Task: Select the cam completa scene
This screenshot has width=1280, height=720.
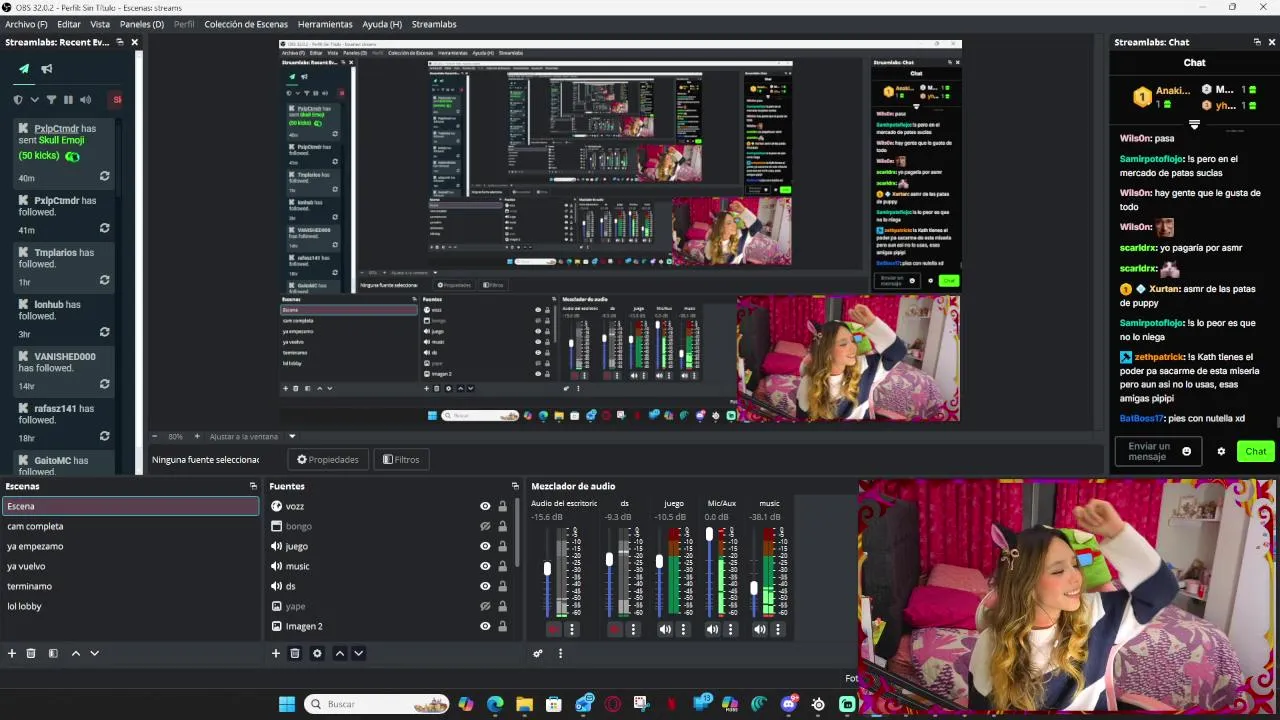Action: 130,526
